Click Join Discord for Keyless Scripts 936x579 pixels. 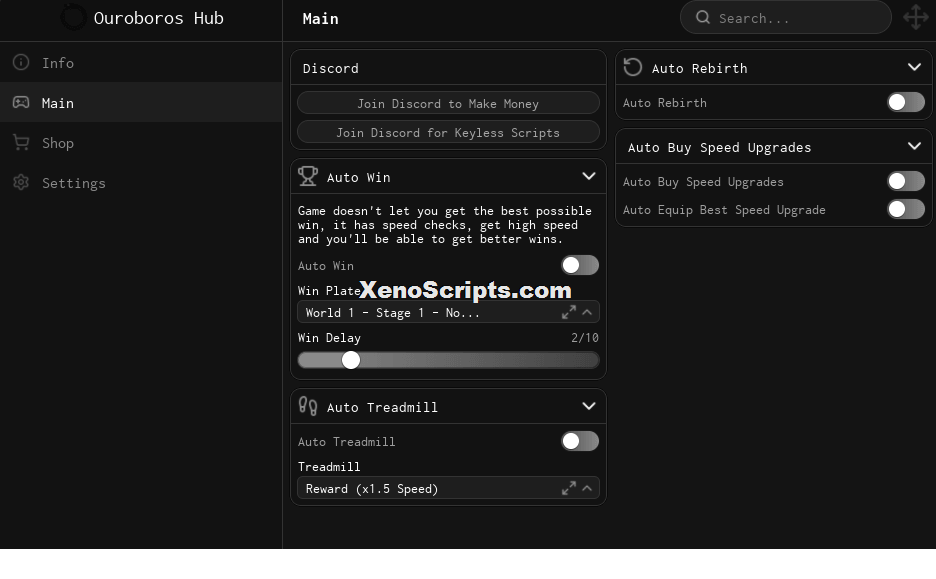[448, 132]
